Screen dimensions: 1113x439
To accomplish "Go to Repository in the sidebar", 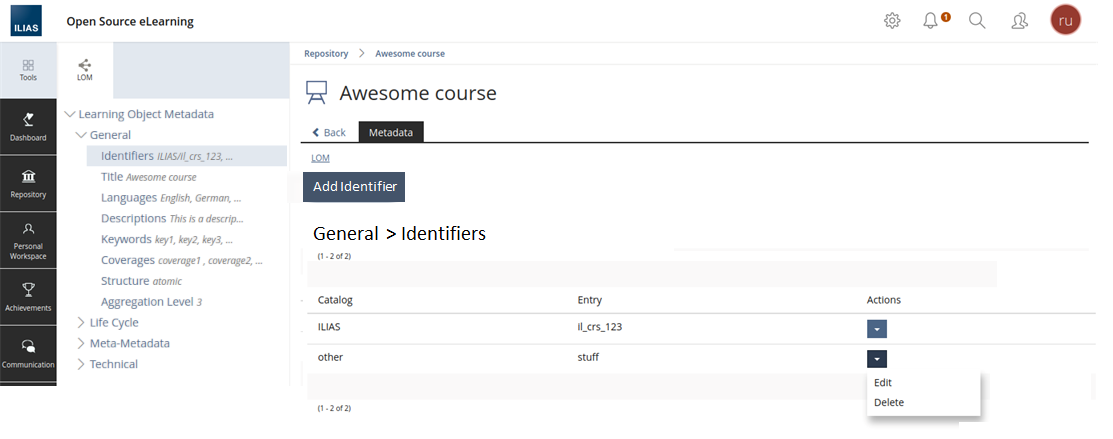I will [x=28, y=182].
